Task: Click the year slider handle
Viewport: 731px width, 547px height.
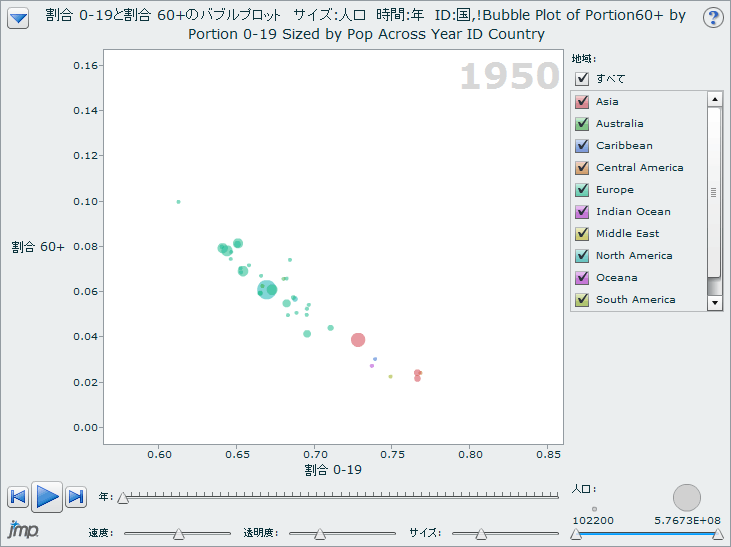Action: coord(123,497)
